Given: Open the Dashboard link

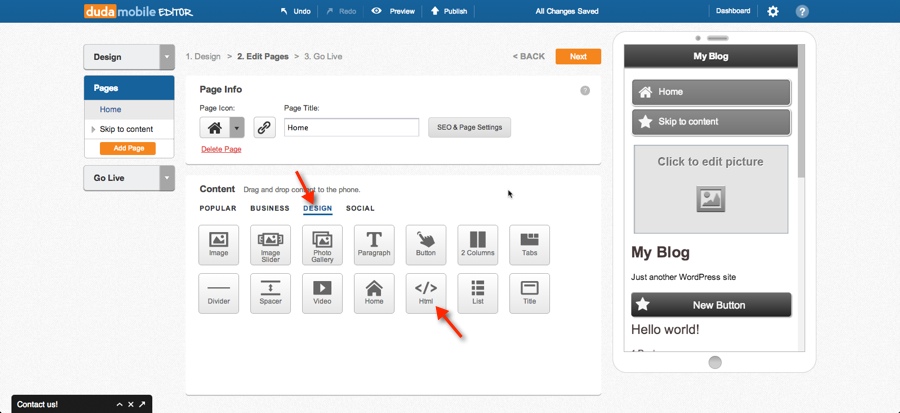Looking at the screenshot, I should pos(733,11).
